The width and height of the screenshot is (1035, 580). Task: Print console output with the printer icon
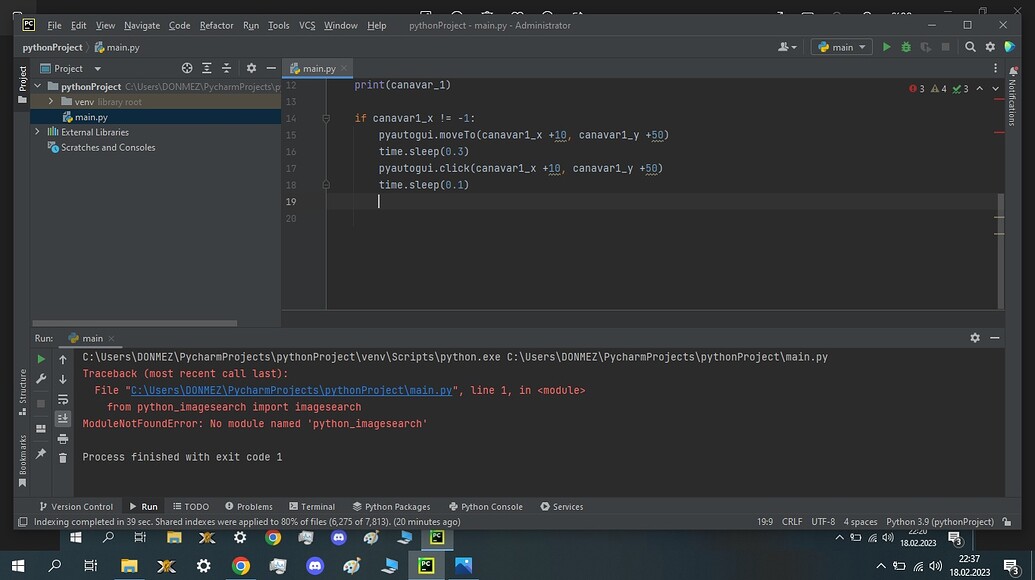click(63, 438)
